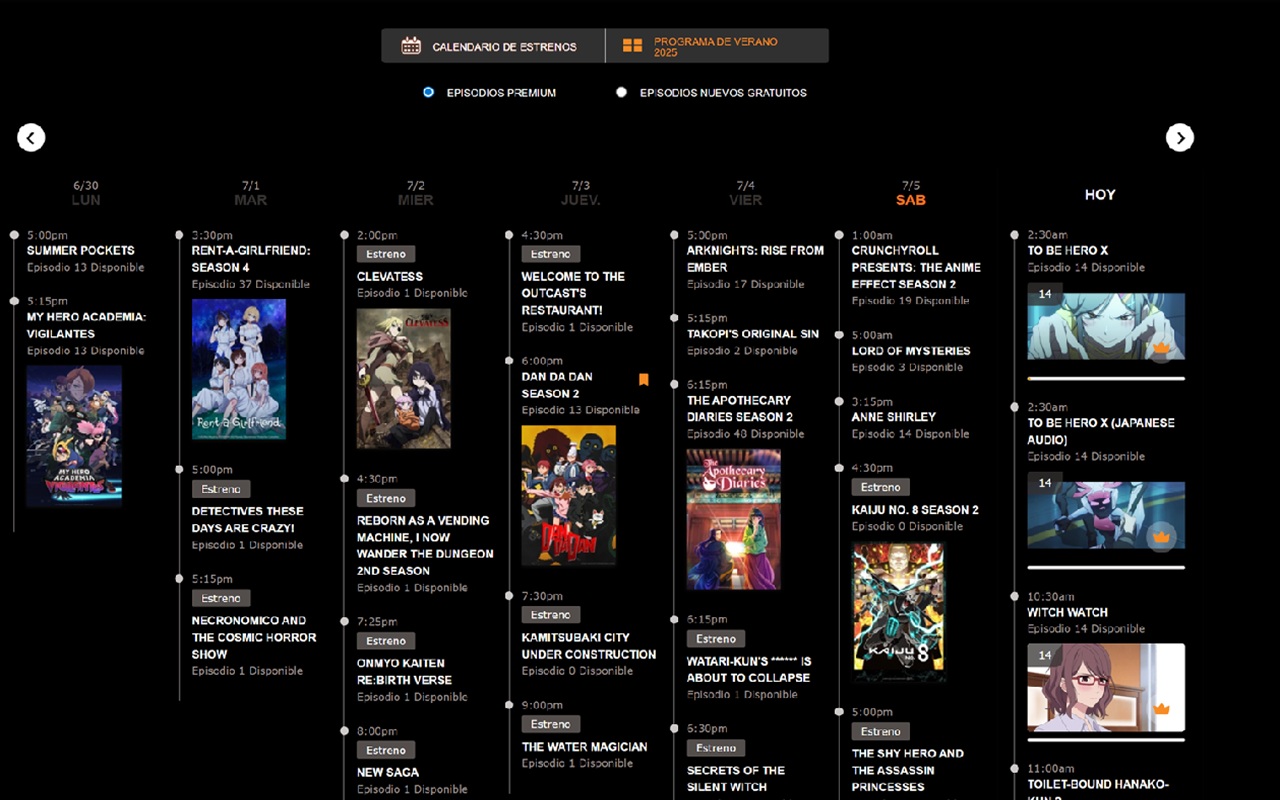Click the Estreno badge above Kaiju No. 8
Viewport: 1280px width, 800px height.
(x=881, y=487)
